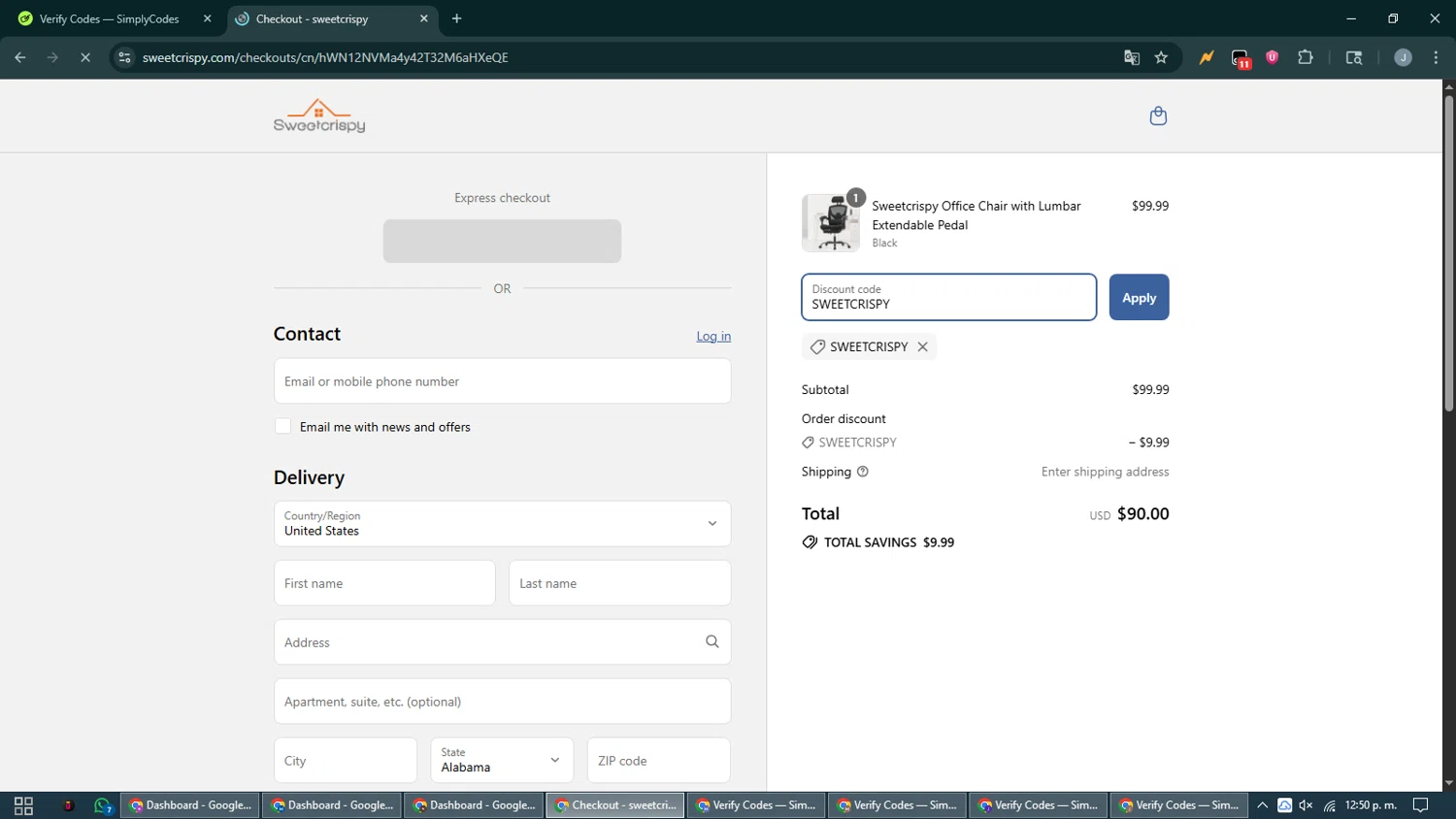
Task: Open the Google Translate icon in address bar
Action: (x=1132, y=57)
